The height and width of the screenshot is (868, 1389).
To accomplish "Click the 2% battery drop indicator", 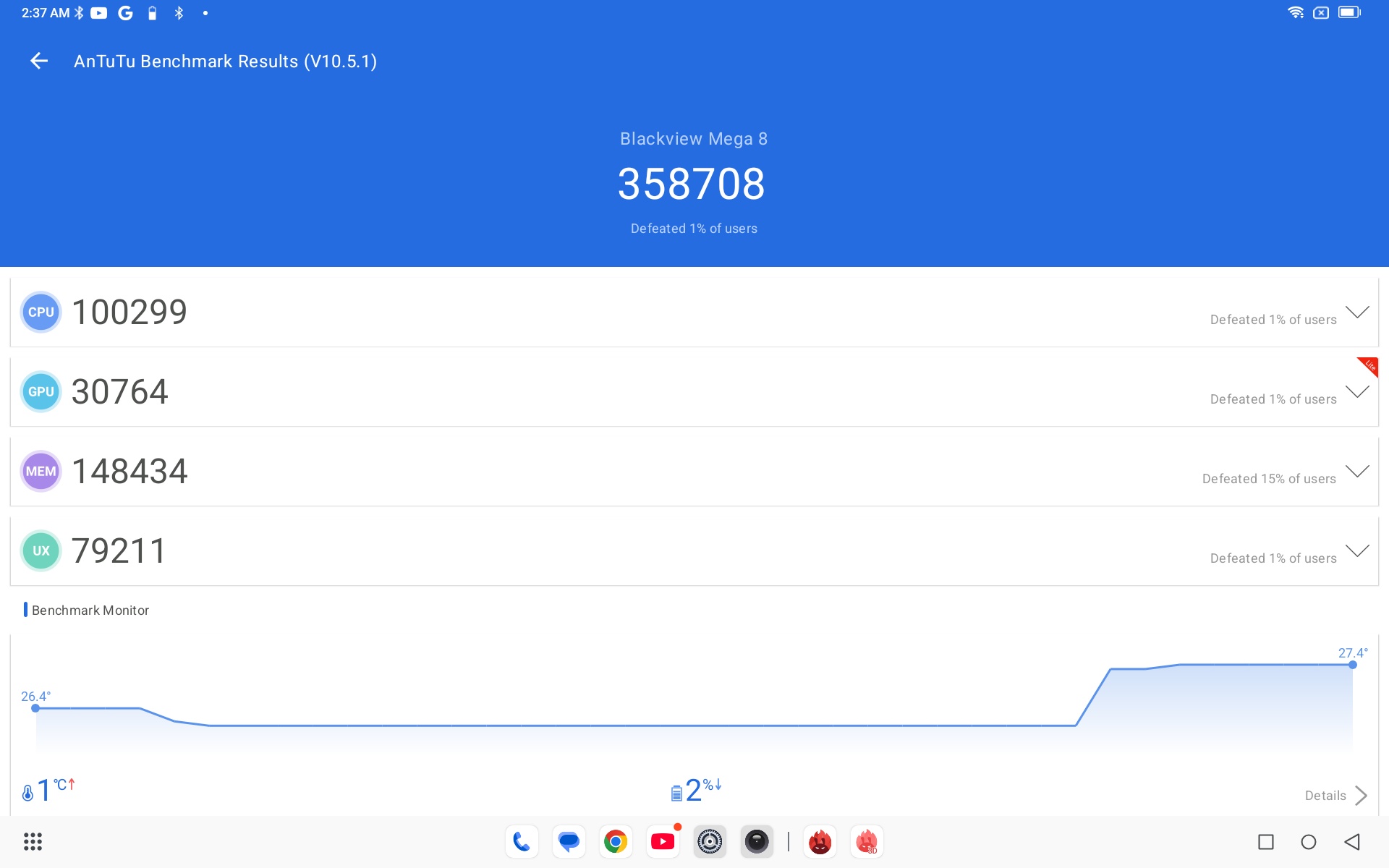I will [696, 790].
